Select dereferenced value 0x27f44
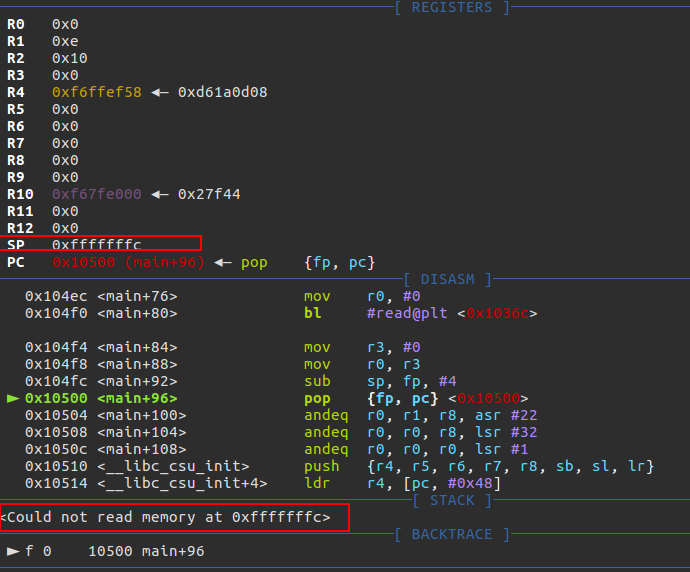Image resolution: width=690 pixels, height=572 pixels. coord(209,194)
